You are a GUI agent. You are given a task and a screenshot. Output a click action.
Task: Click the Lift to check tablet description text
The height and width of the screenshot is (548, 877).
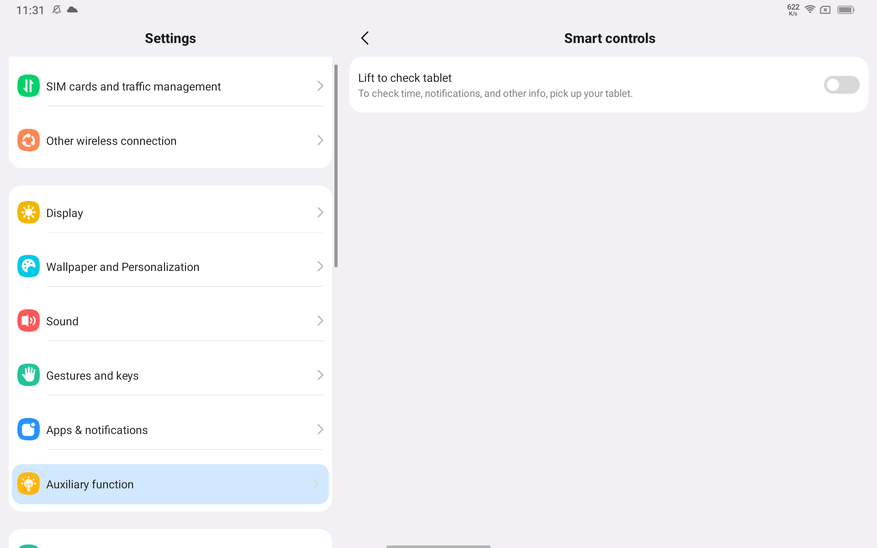(x=495, y=93)
